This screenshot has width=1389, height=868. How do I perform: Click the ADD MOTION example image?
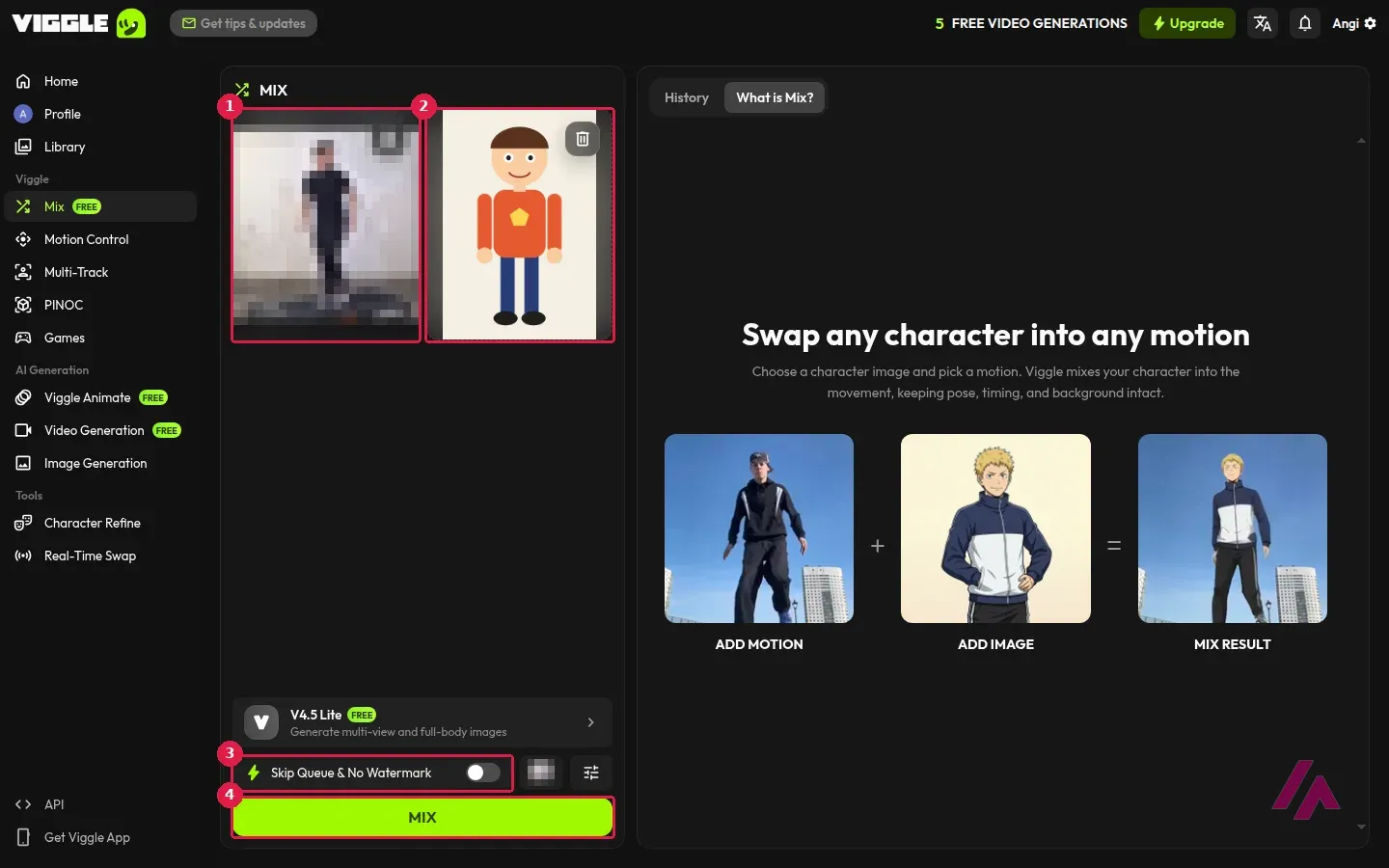[x=759, y=529]
